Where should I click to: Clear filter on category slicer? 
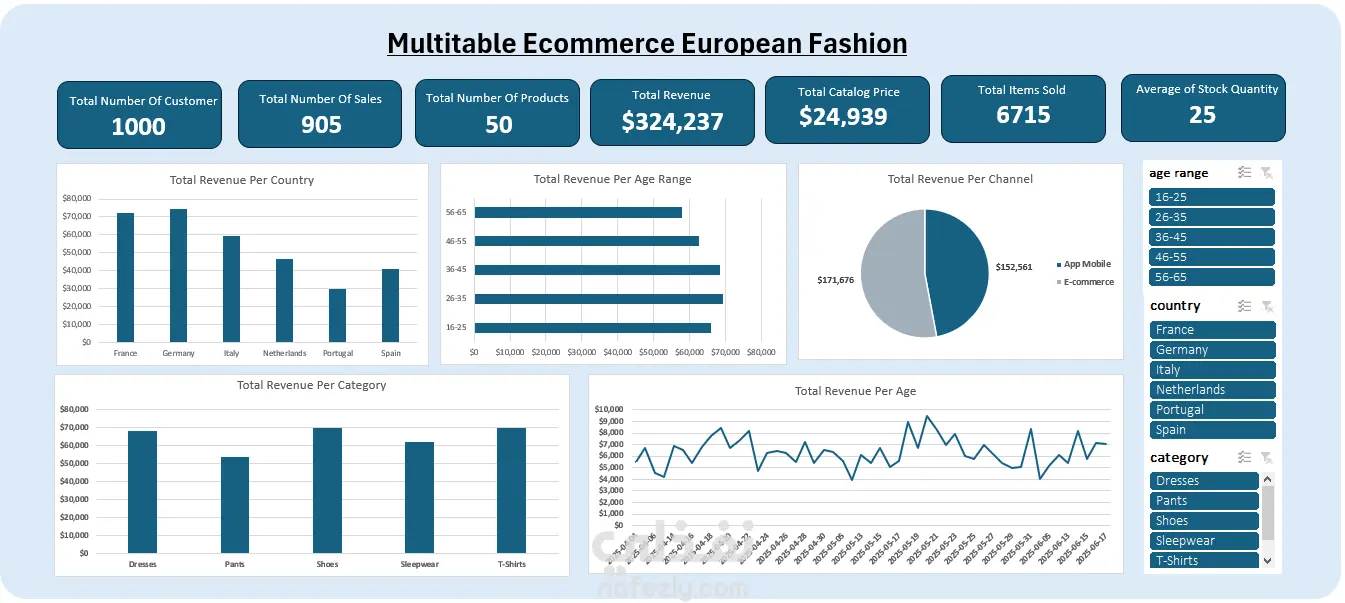(1266, 457)
